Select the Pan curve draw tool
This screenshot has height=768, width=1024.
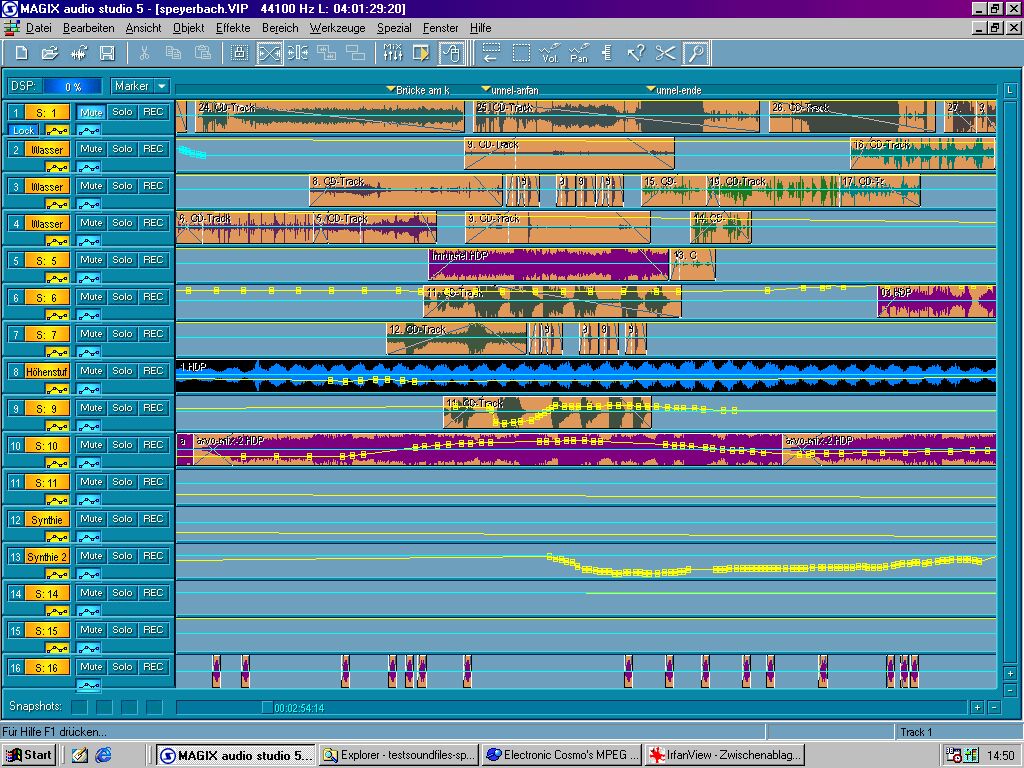[x=579, y=54]
